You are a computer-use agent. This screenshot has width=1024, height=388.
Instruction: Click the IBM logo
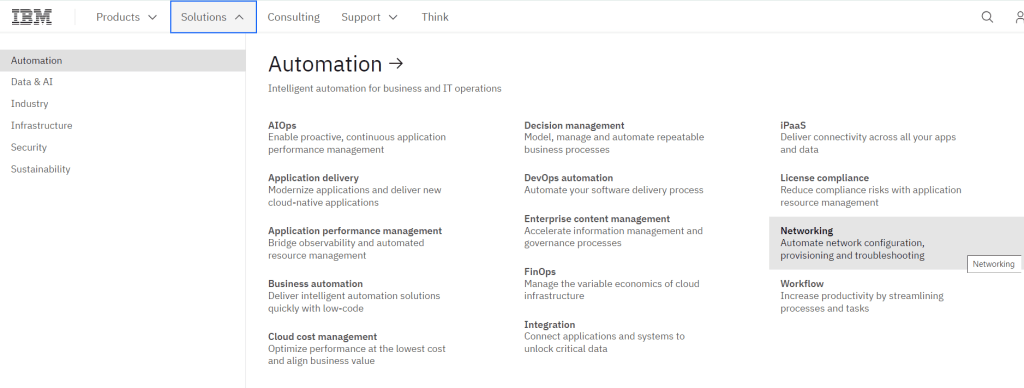click(x=32, y=17)
